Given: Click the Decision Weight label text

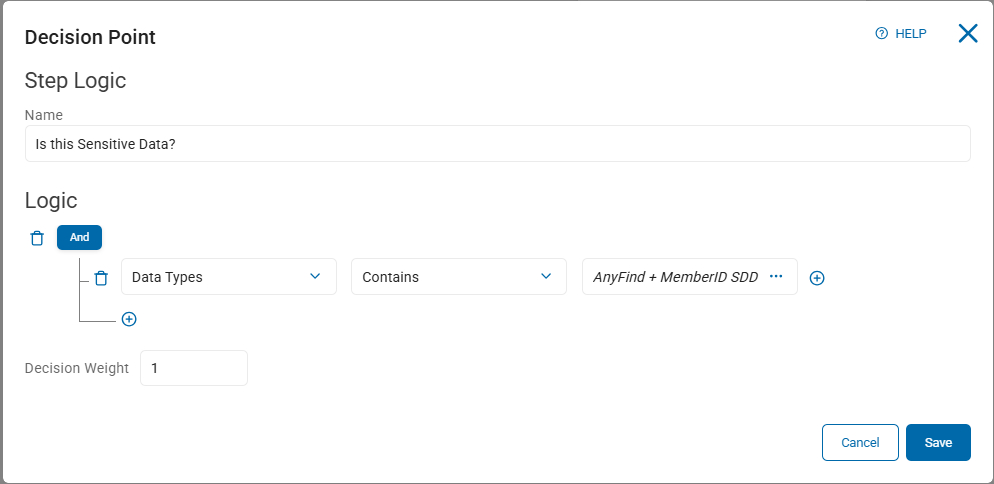Looking at the screenshot, I should [77, 368].
